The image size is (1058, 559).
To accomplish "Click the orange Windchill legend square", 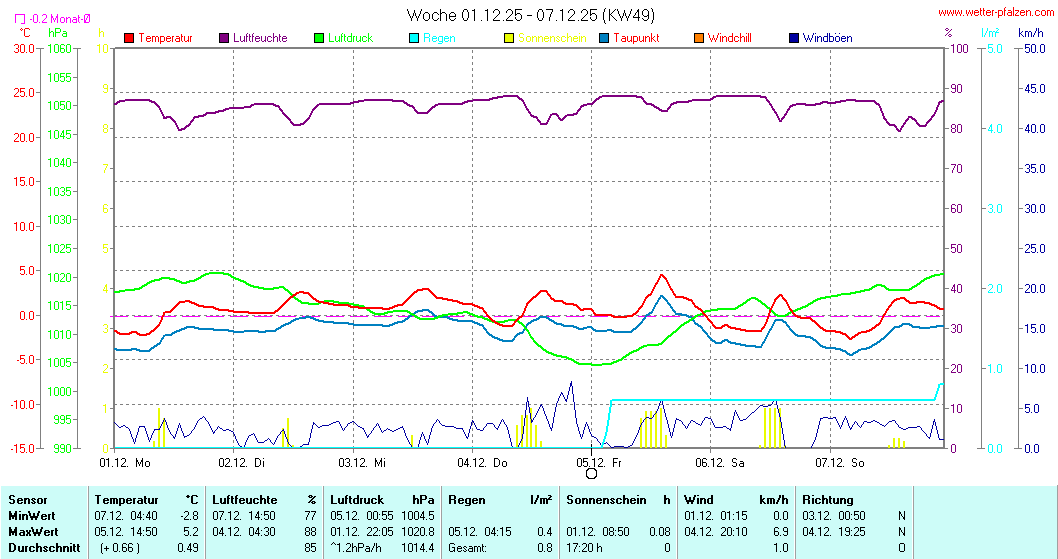I will point(699,38).
